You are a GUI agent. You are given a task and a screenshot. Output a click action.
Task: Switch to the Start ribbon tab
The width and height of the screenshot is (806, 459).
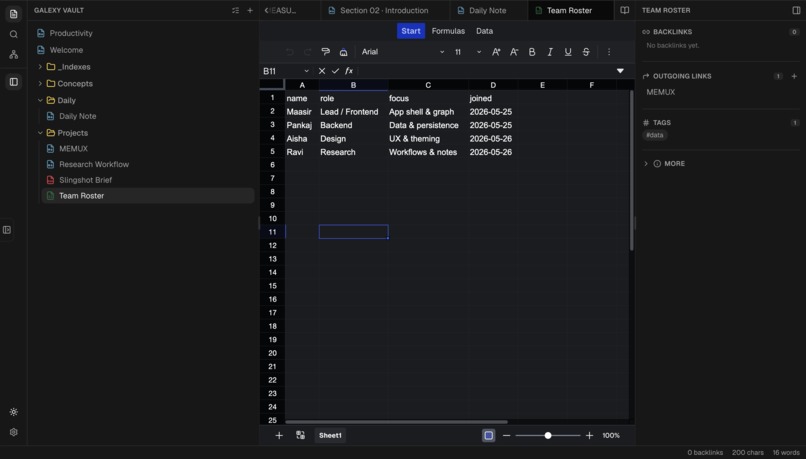(411, 31)
